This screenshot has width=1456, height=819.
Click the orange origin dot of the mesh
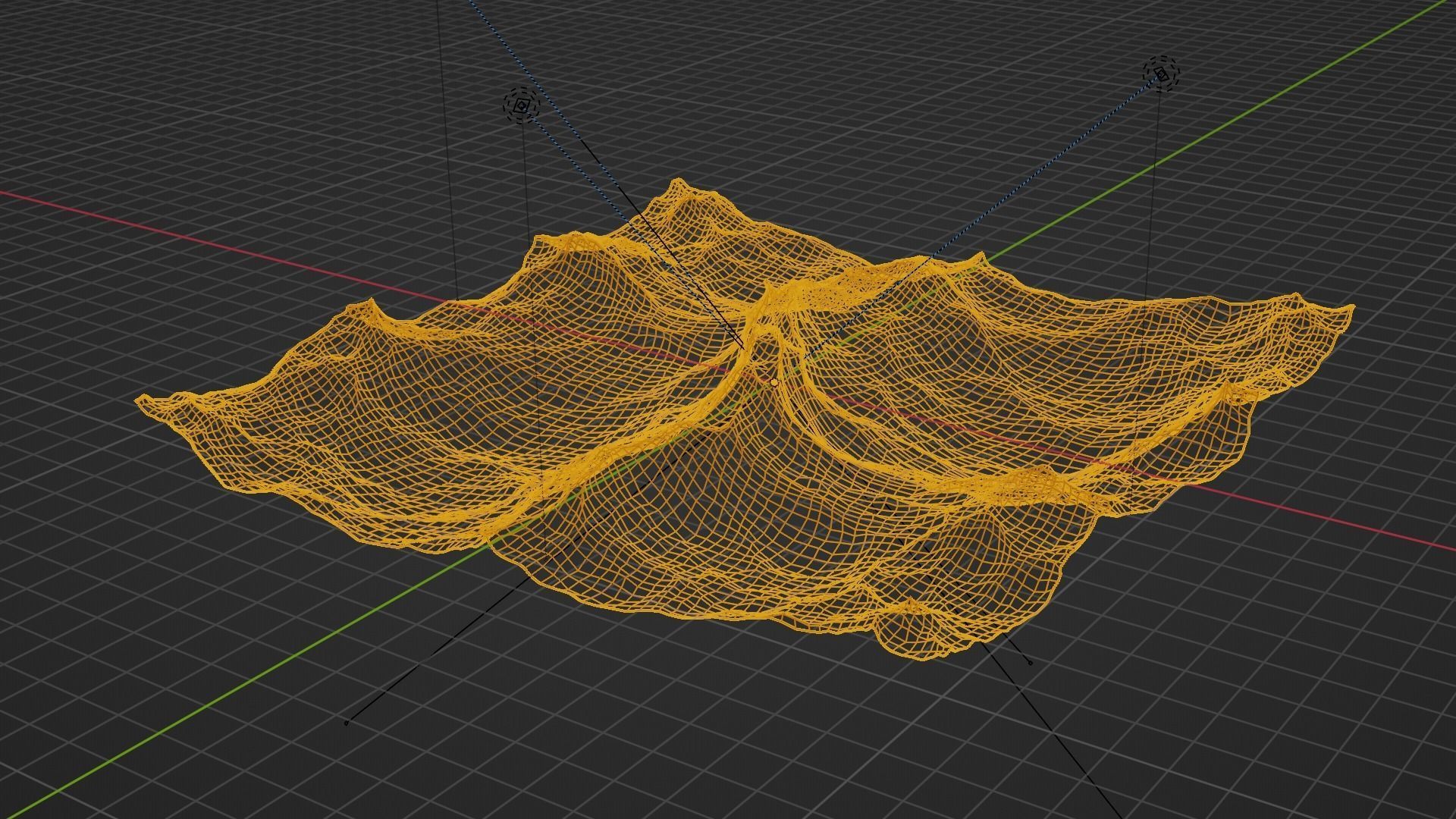773,383
